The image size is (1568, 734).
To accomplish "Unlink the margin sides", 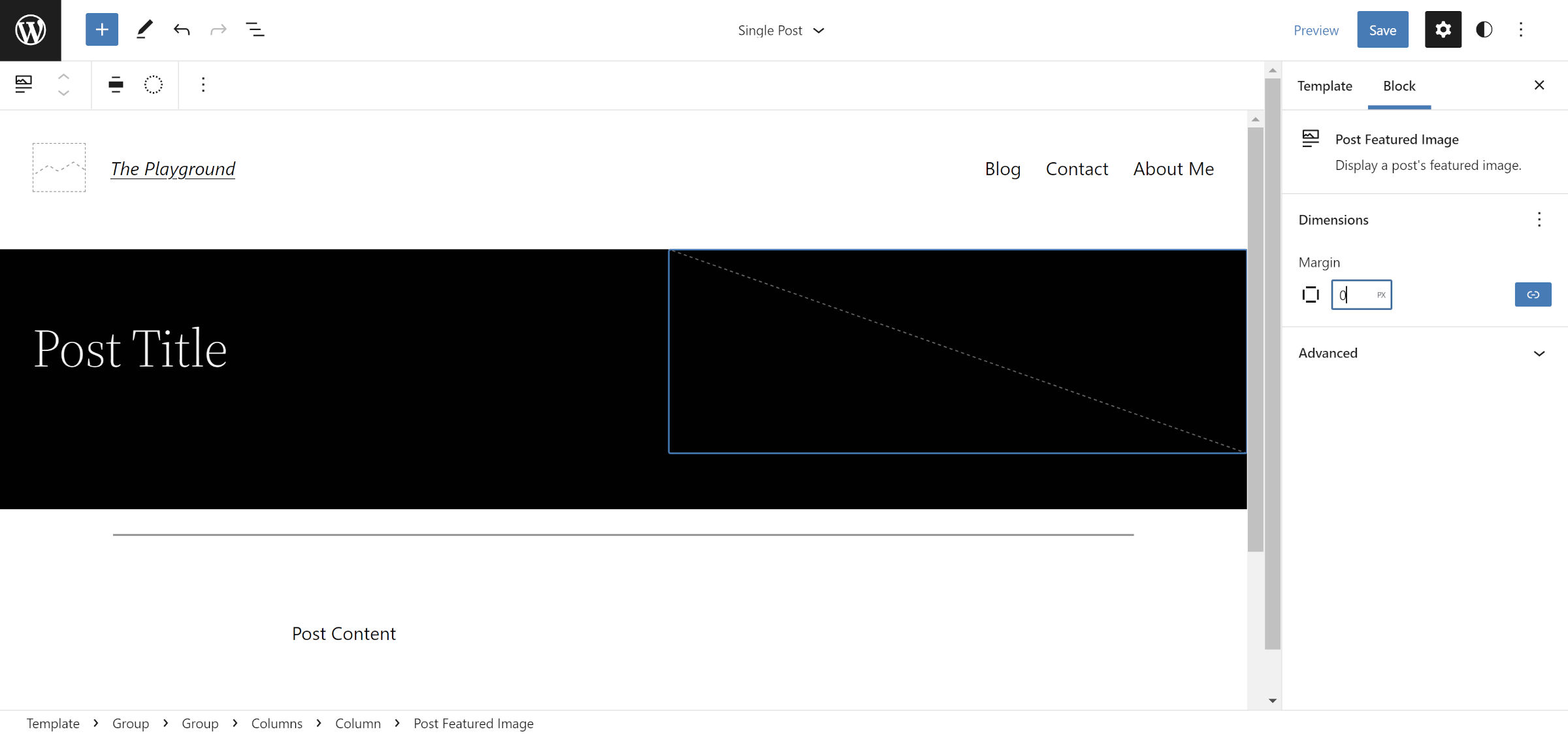I will point(1532,294).
